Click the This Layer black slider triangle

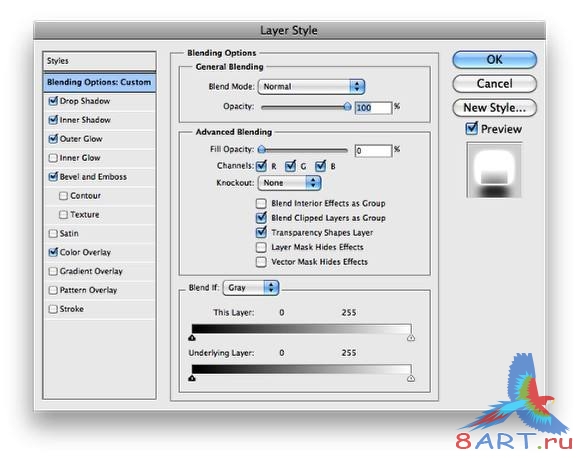(192, 338)
